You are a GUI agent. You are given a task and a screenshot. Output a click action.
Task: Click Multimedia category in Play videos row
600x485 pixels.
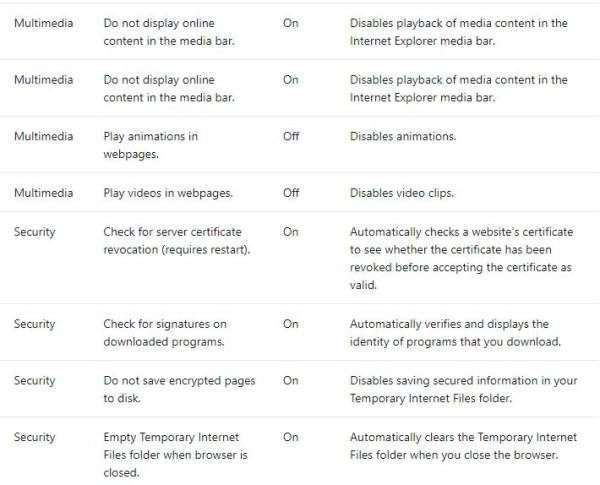pos(44,193)
